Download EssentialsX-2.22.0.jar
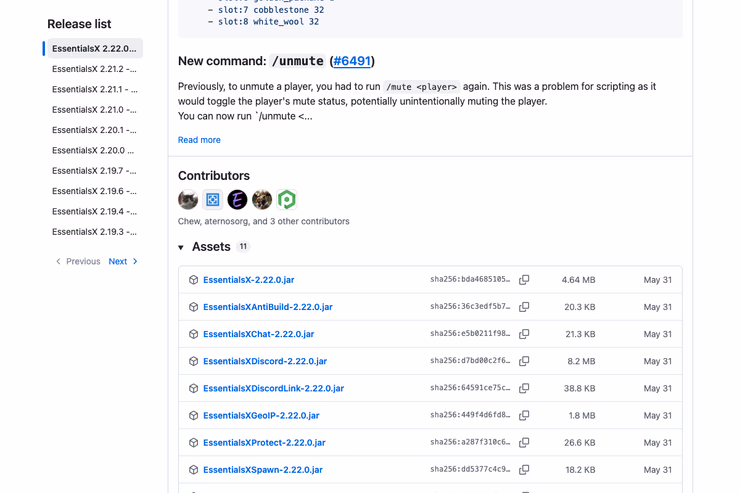The height and width of the screenshot is (493, 740). click(x=249, y=280)
